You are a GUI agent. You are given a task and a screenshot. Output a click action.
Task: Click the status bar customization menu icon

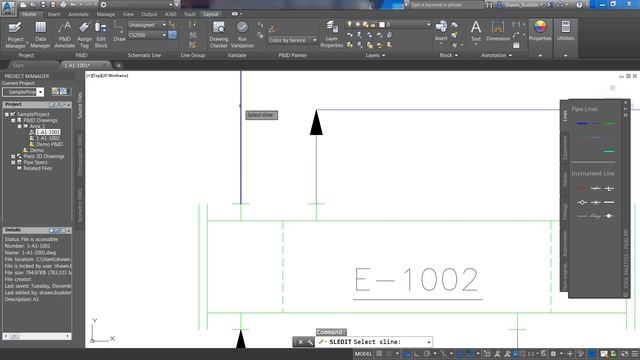[635, 353]
